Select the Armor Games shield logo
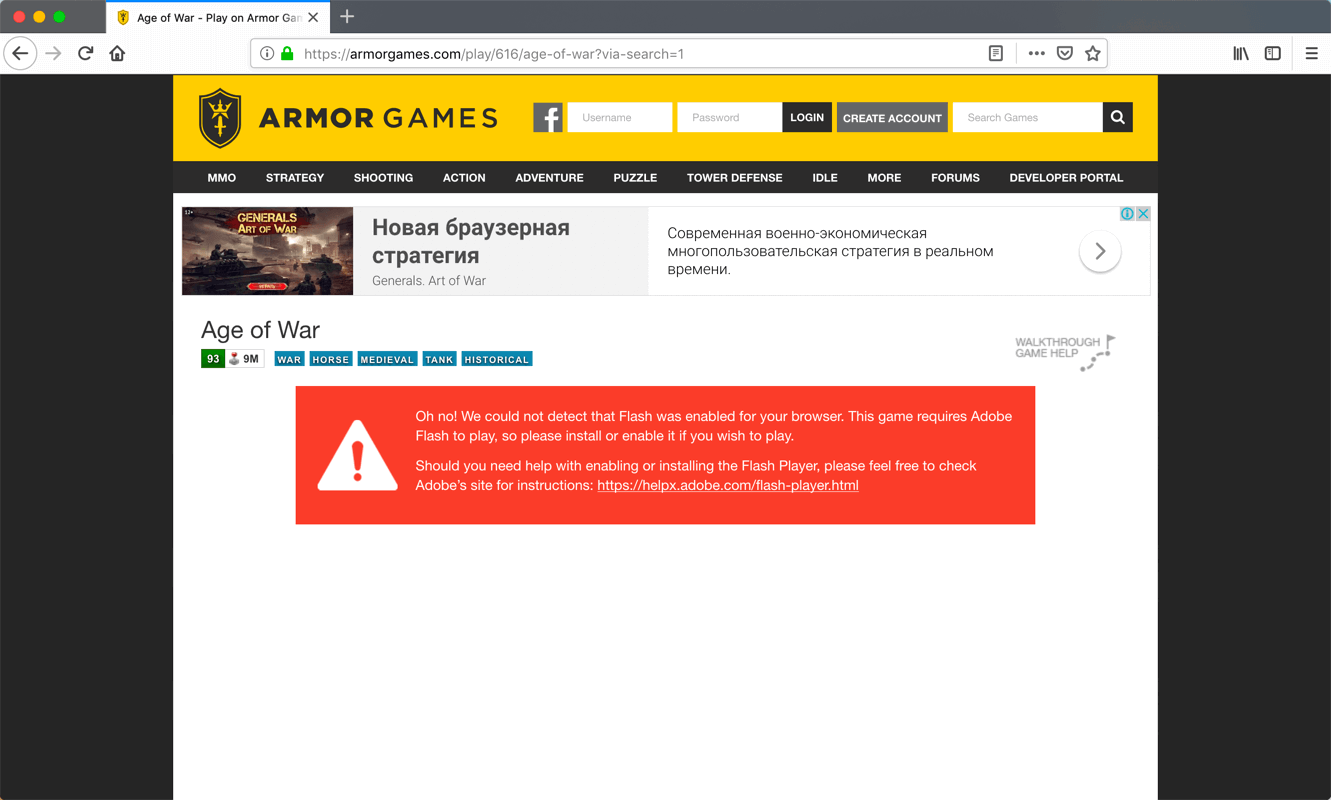 (x=219, y=116)
